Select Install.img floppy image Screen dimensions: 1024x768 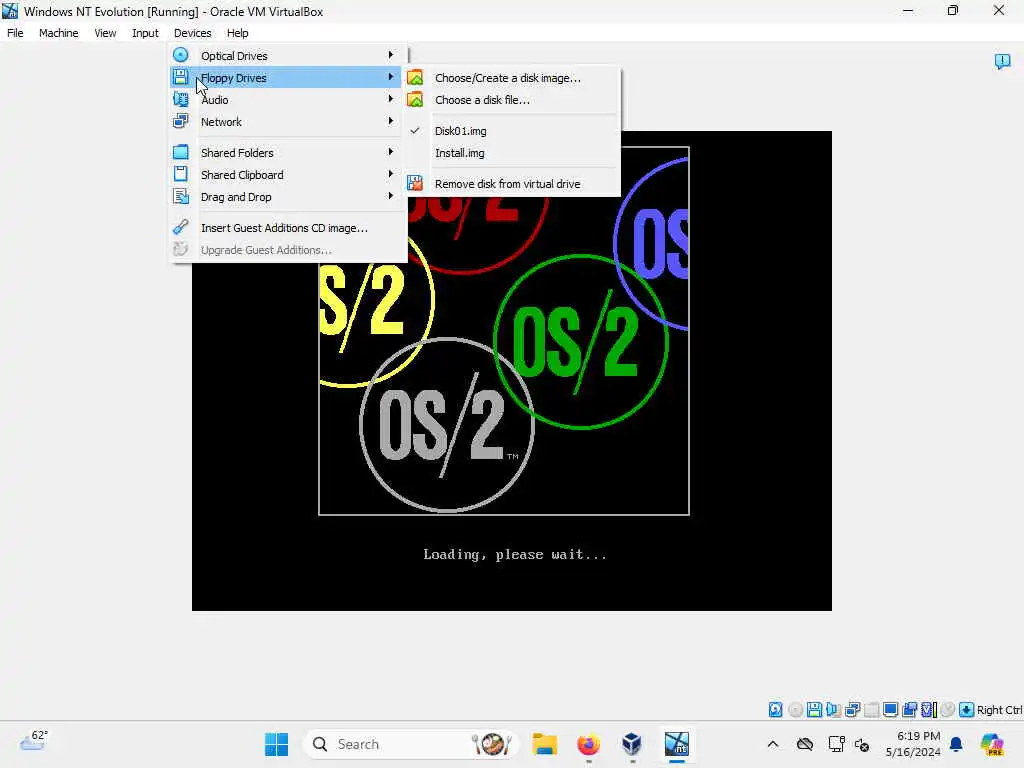513,153
